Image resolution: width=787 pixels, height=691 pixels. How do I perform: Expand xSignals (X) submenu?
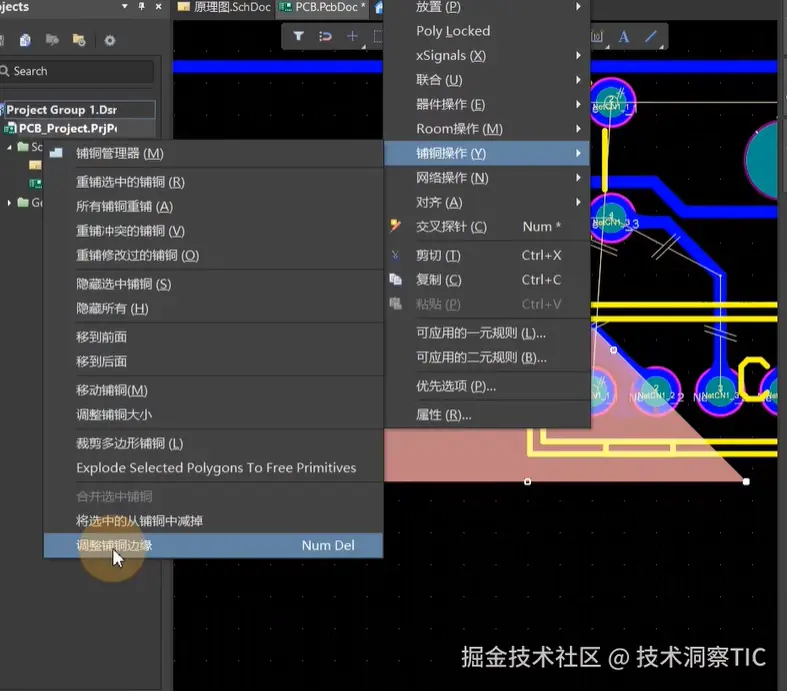coord(487,55)
